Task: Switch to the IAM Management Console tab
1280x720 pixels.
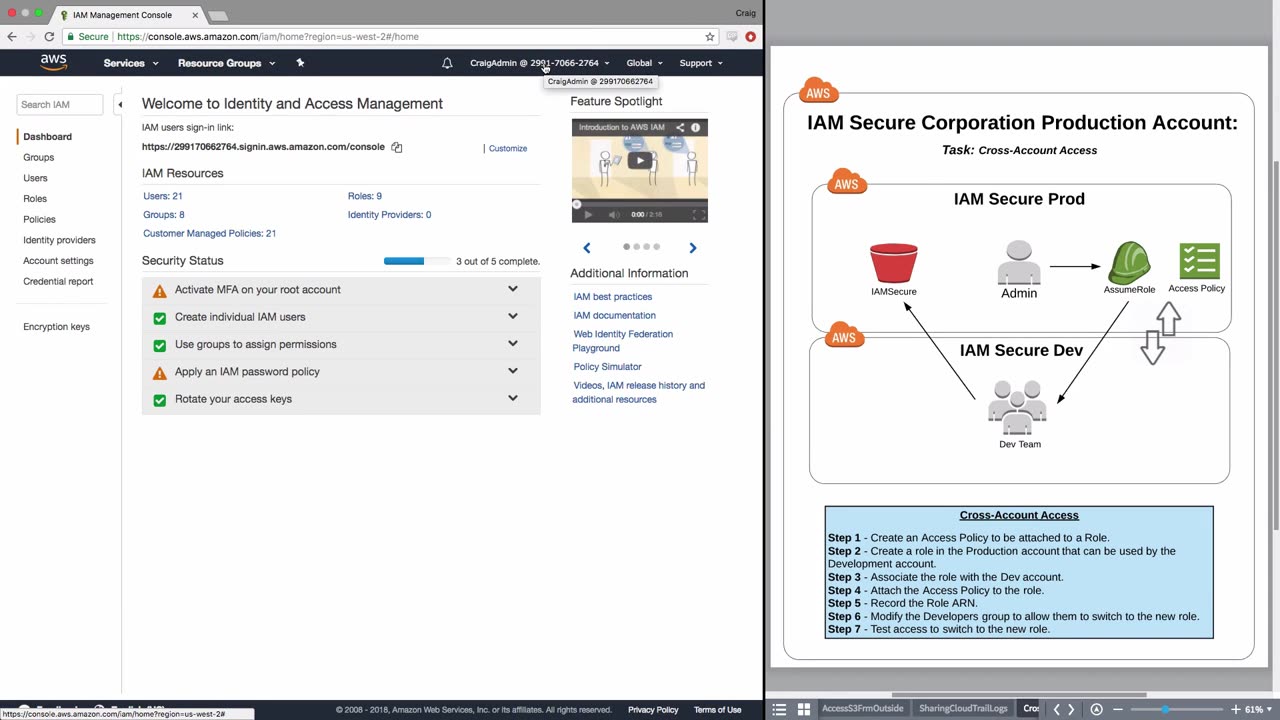Action: point(127,15)
